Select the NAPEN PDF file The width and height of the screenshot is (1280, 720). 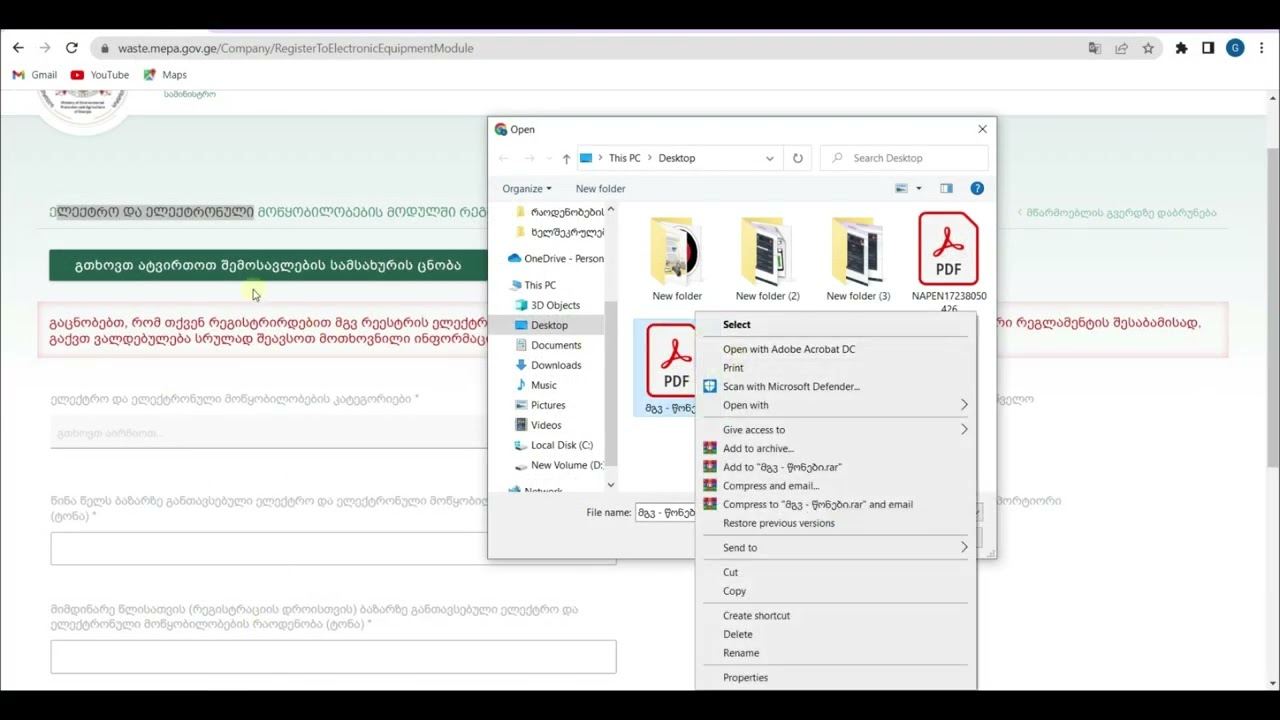point(949,262)
